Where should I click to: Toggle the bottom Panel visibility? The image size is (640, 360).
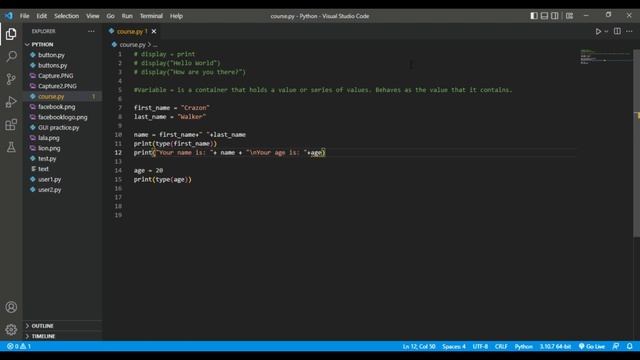coord(544,16)
